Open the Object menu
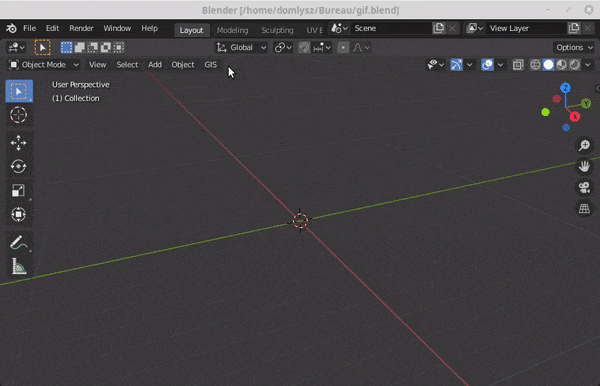Image resolution: width=600 pixels, height=386 pixels. click(183, 65)
